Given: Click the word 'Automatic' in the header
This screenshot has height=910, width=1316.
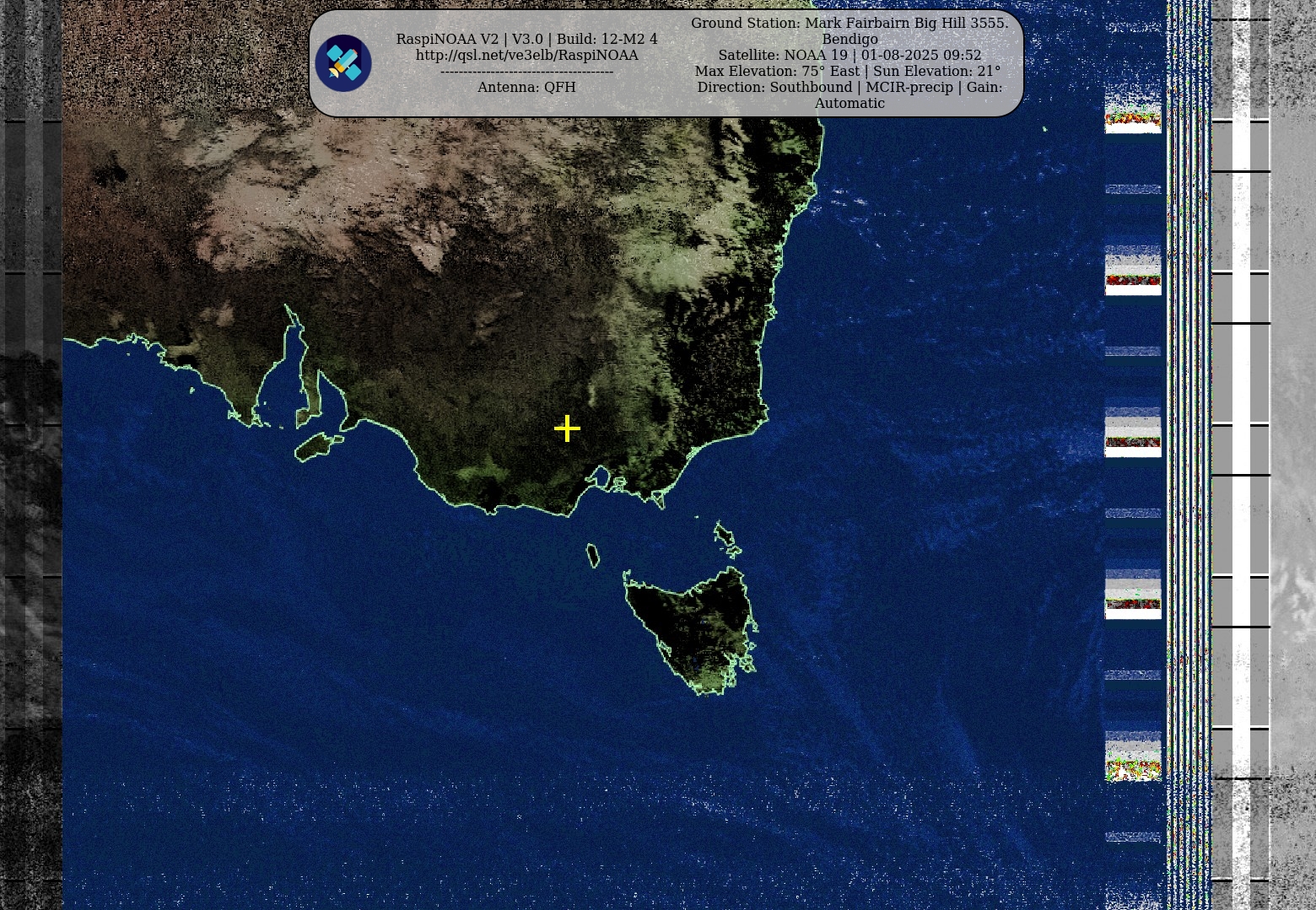Looking at the screenshot, I should [849, 103].
